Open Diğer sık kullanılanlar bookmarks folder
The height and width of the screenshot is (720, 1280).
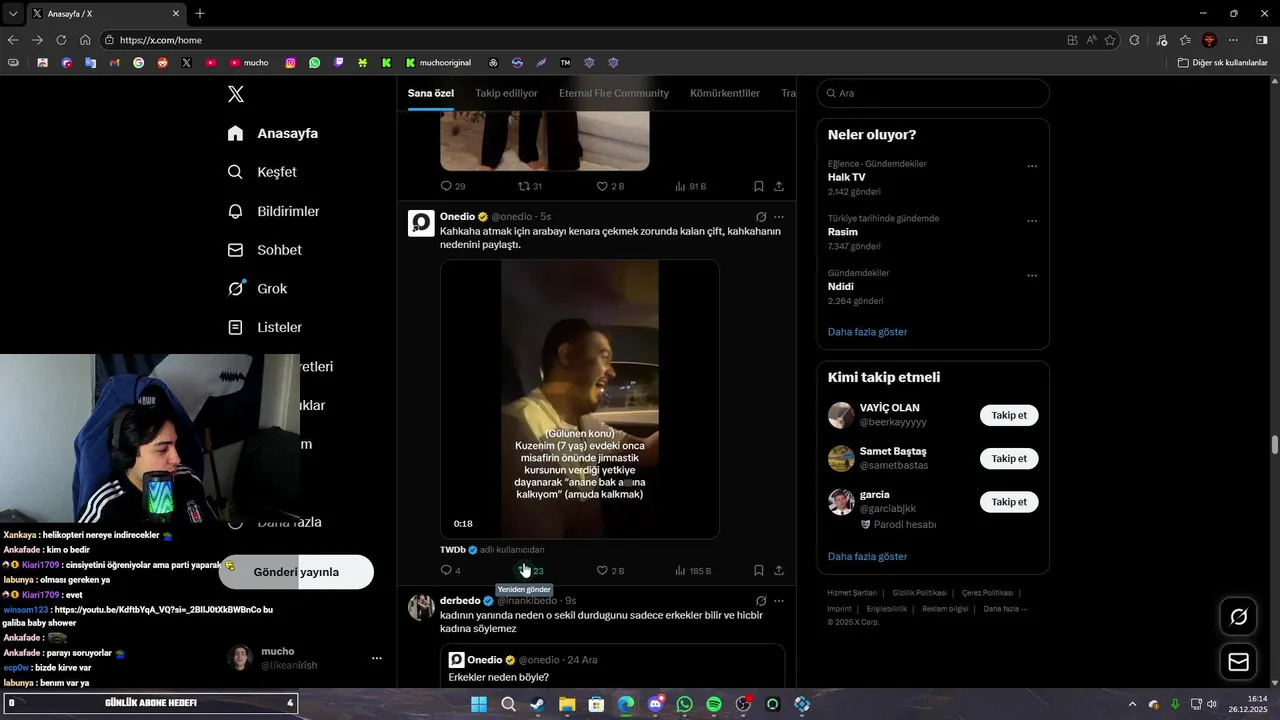pyautogui.click(x=1222, y=62)
